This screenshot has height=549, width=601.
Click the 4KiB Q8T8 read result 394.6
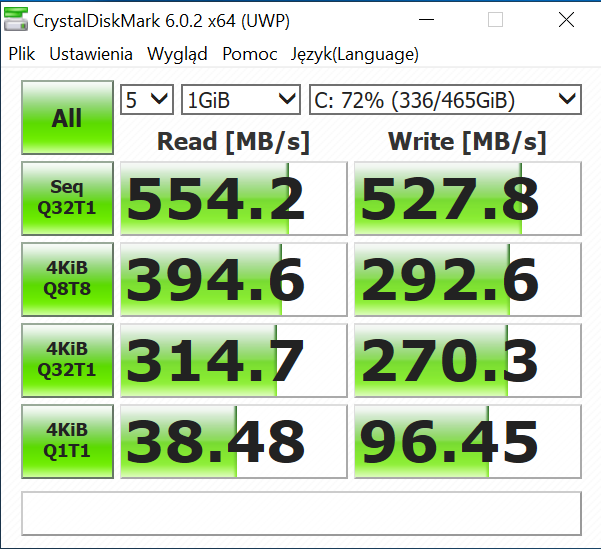(x=234, y=279)
